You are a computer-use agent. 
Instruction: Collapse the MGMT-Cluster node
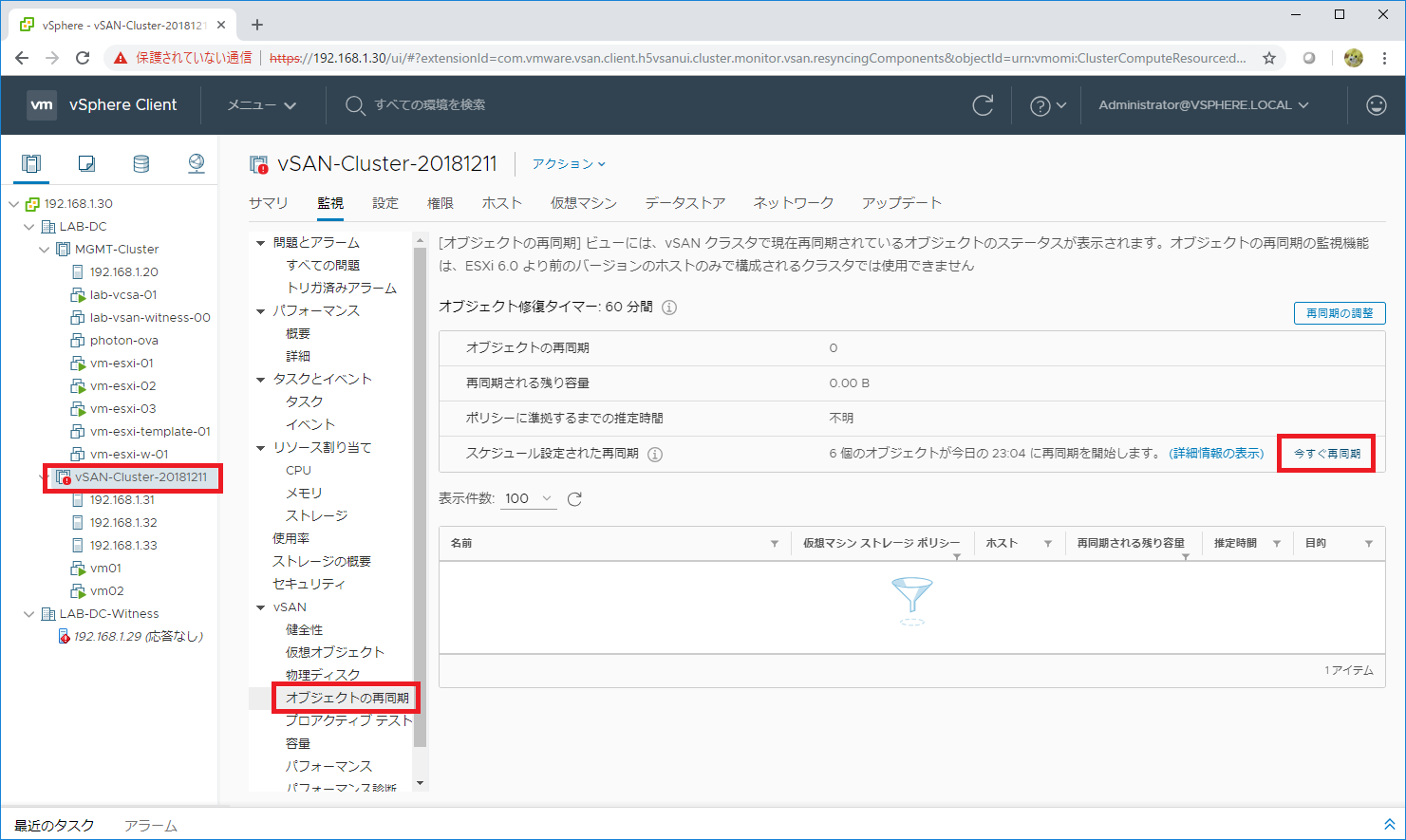point(45,250)
